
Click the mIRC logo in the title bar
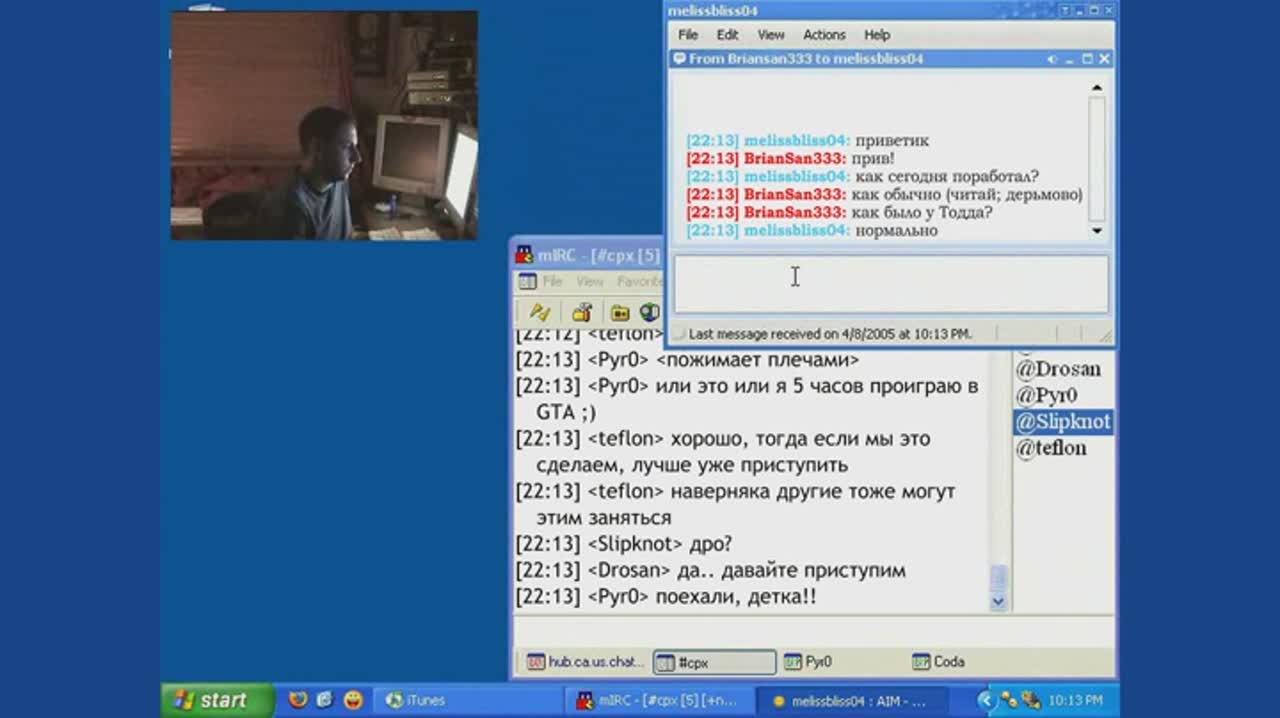525,255
